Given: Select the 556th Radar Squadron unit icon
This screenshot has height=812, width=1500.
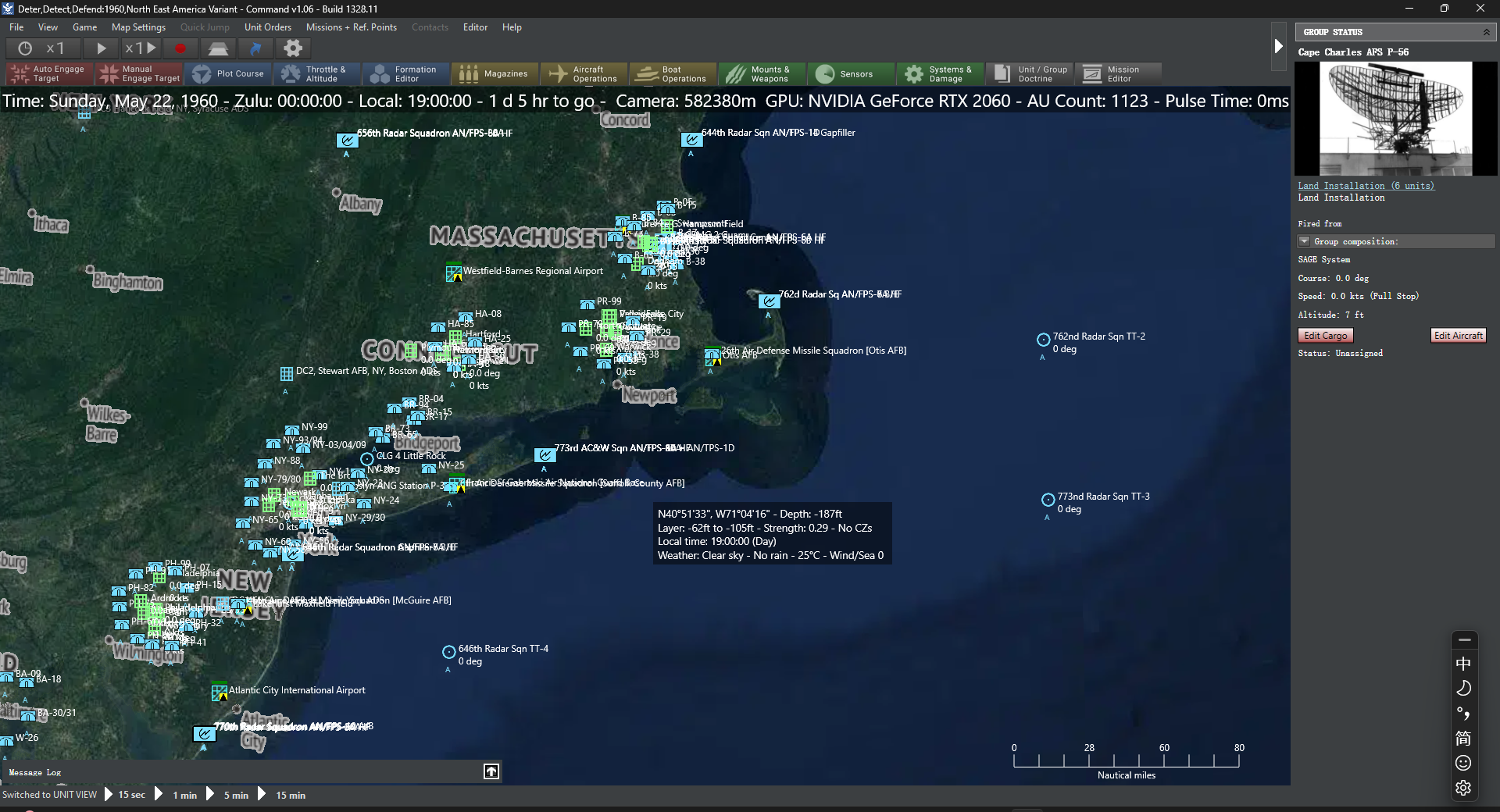Looking at the screenshot, I should tap(347, 141).
